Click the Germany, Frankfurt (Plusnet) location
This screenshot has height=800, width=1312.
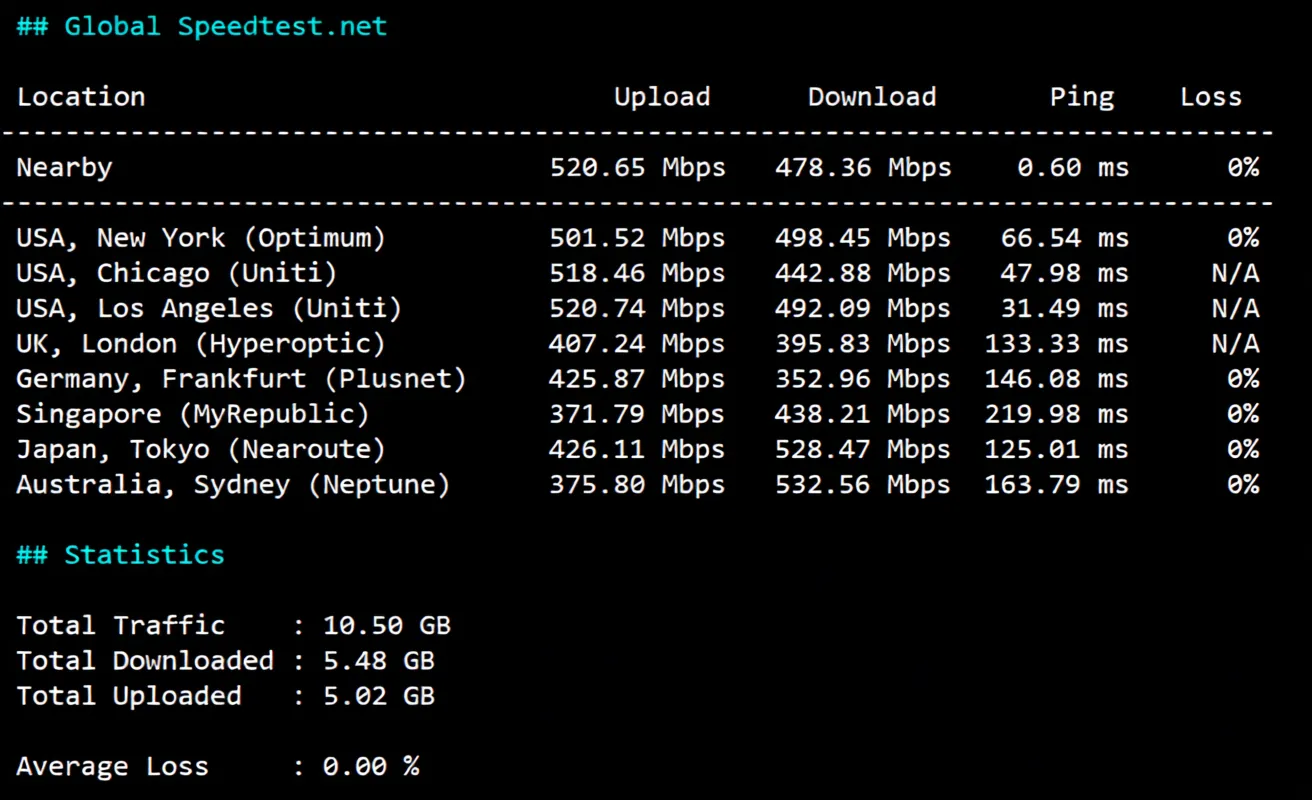tap(240, 378)
